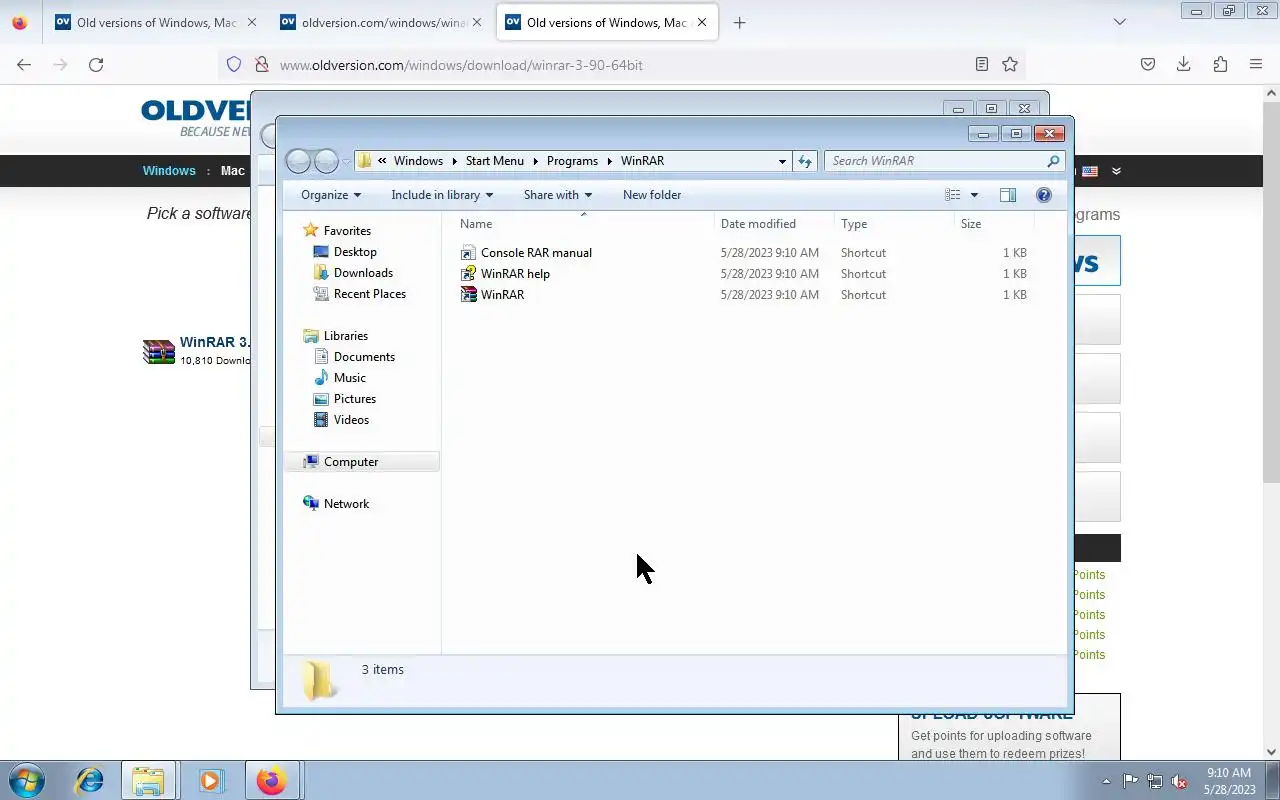The width and height of the screenshot is (1280, 800).
Task: Click the volume tray icon
Action: point(1180,781)
